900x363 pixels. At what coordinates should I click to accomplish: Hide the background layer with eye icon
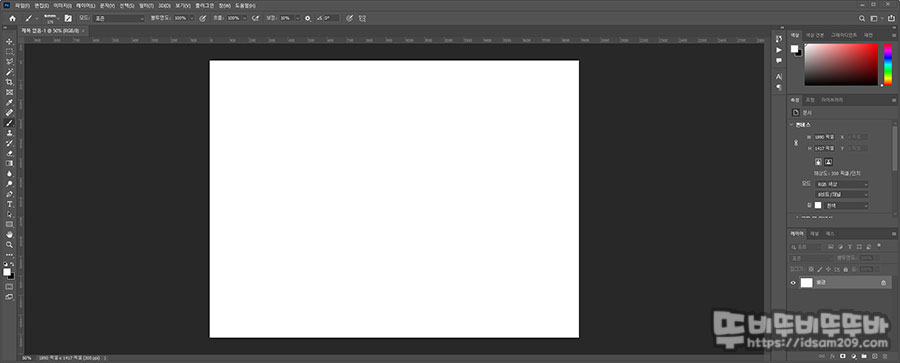[x=793, y=283]
